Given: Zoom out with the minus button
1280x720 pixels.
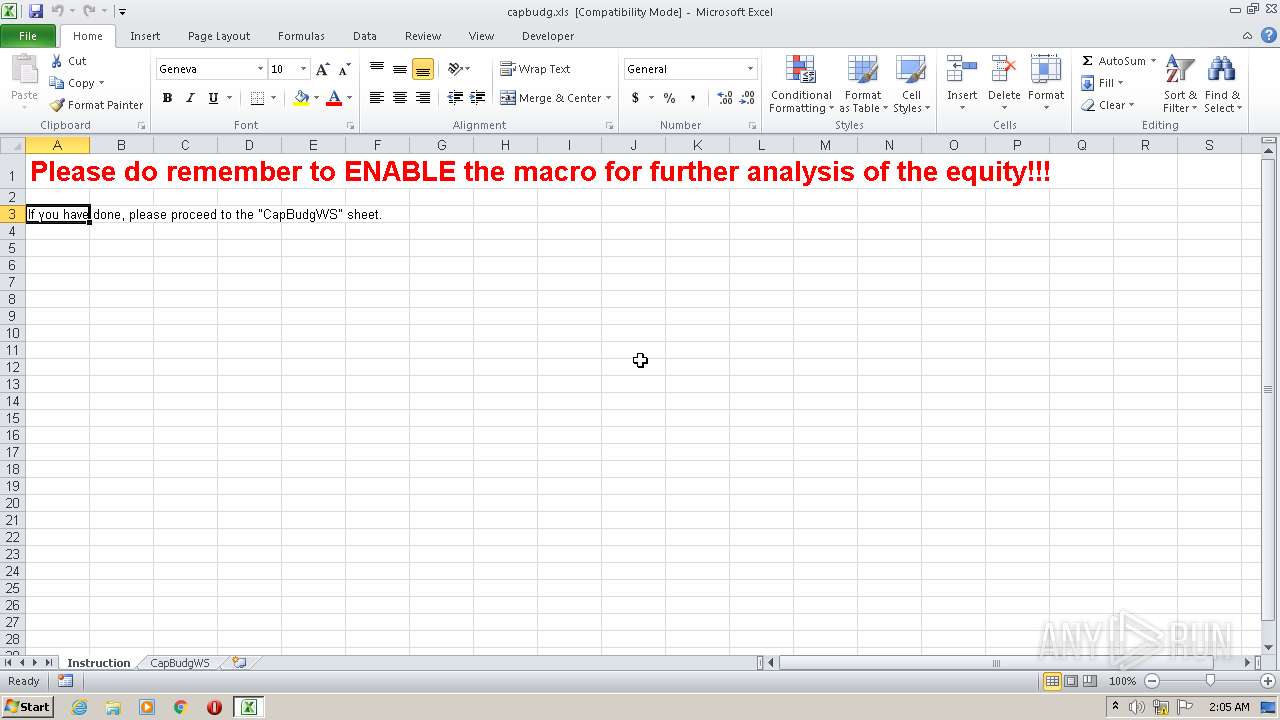Looking at the screenshot, I should pos(1152,681).
